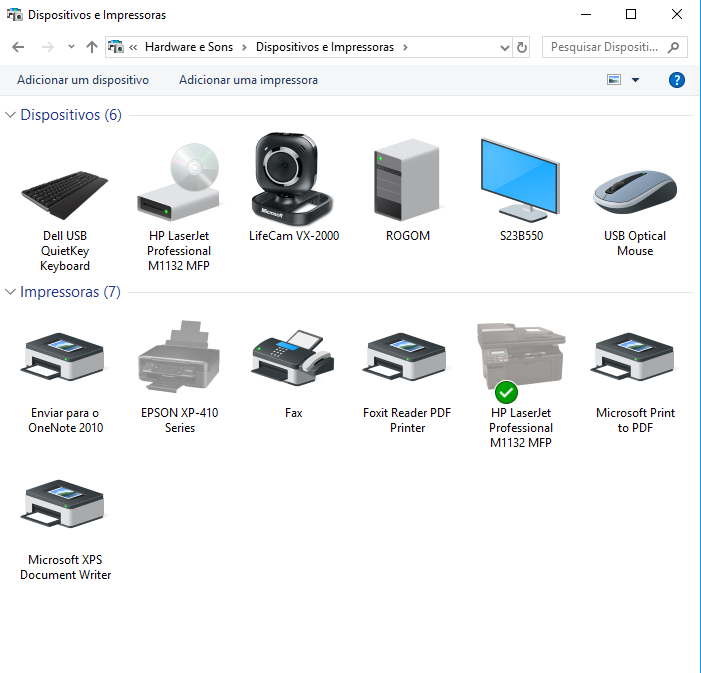Click the USB Optical Mouse label

pos(635,243)
